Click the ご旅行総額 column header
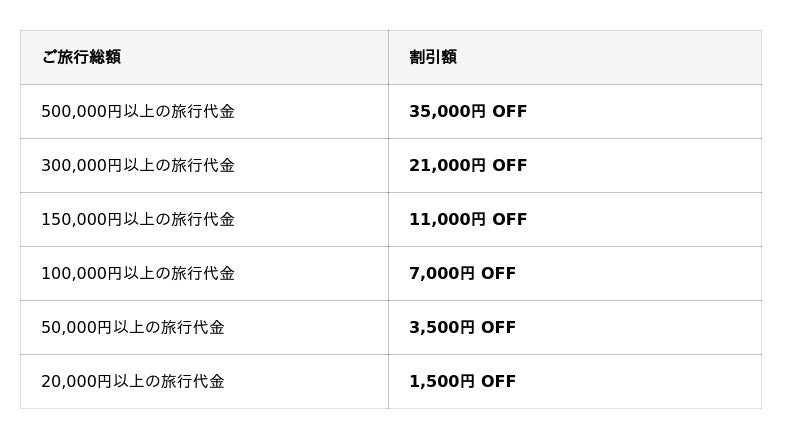The height and width of the screenshot is (439, 800). (81, 57)
